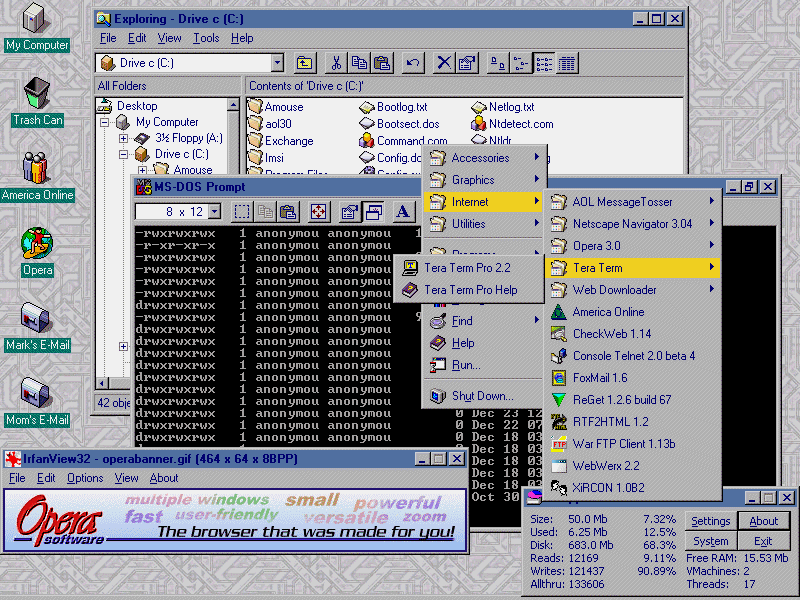800x600 pixels.
Task: Click the All Folders tree scroll-up arrow
Action: (233, 105)
